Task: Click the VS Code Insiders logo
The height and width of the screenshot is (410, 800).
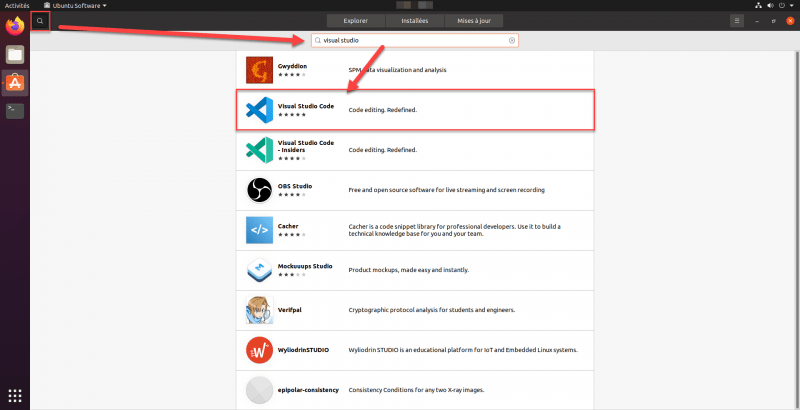Action: pyautogui.click(x=259, y=150)
